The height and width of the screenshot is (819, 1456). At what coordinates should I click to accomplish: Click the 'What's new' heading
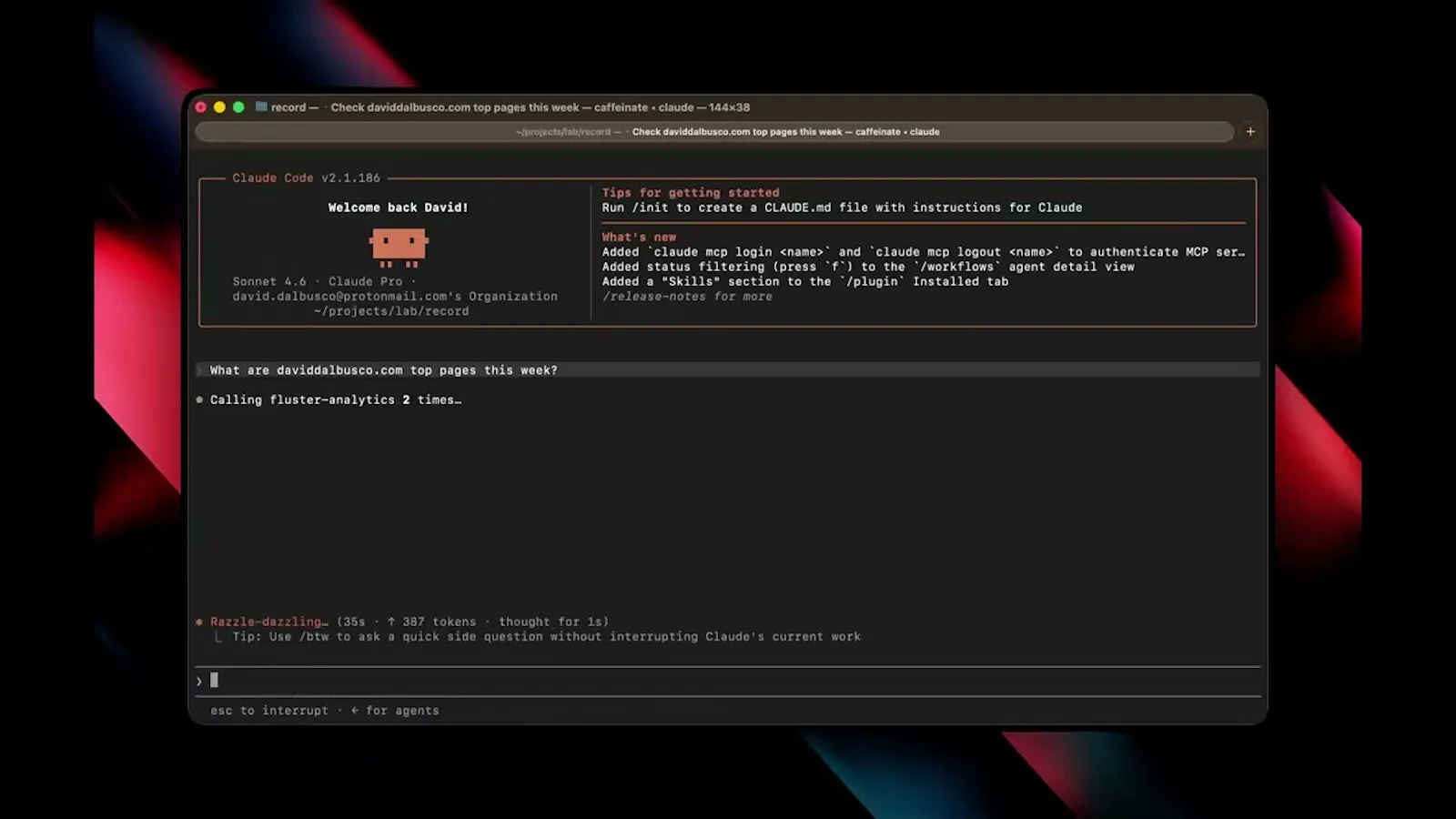pos(639,237)
